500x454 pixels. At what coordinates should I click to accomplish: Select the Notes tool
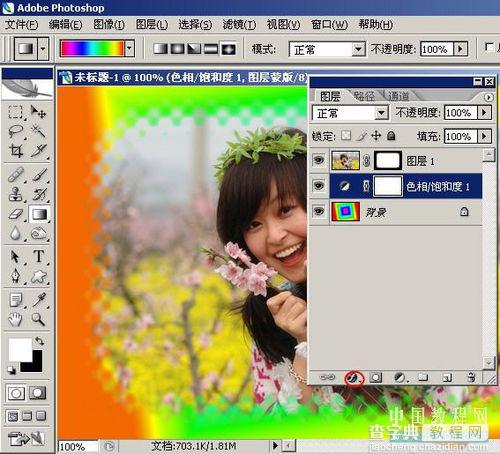(x=16, y=300)
